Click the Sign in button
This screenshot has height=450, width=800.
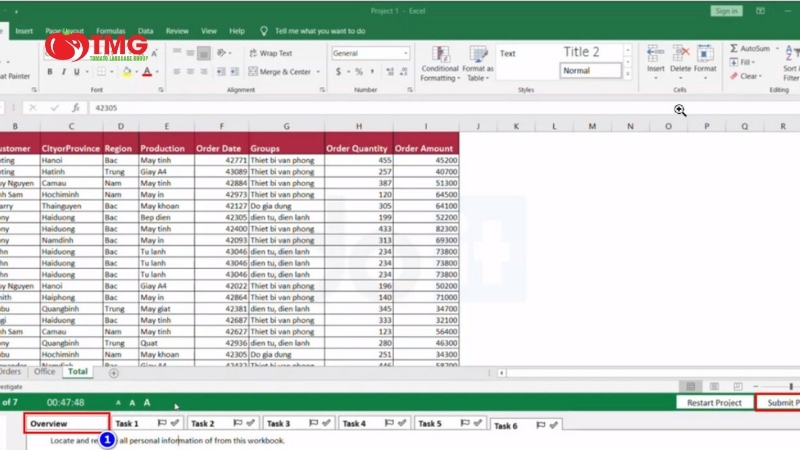(726, 11)
